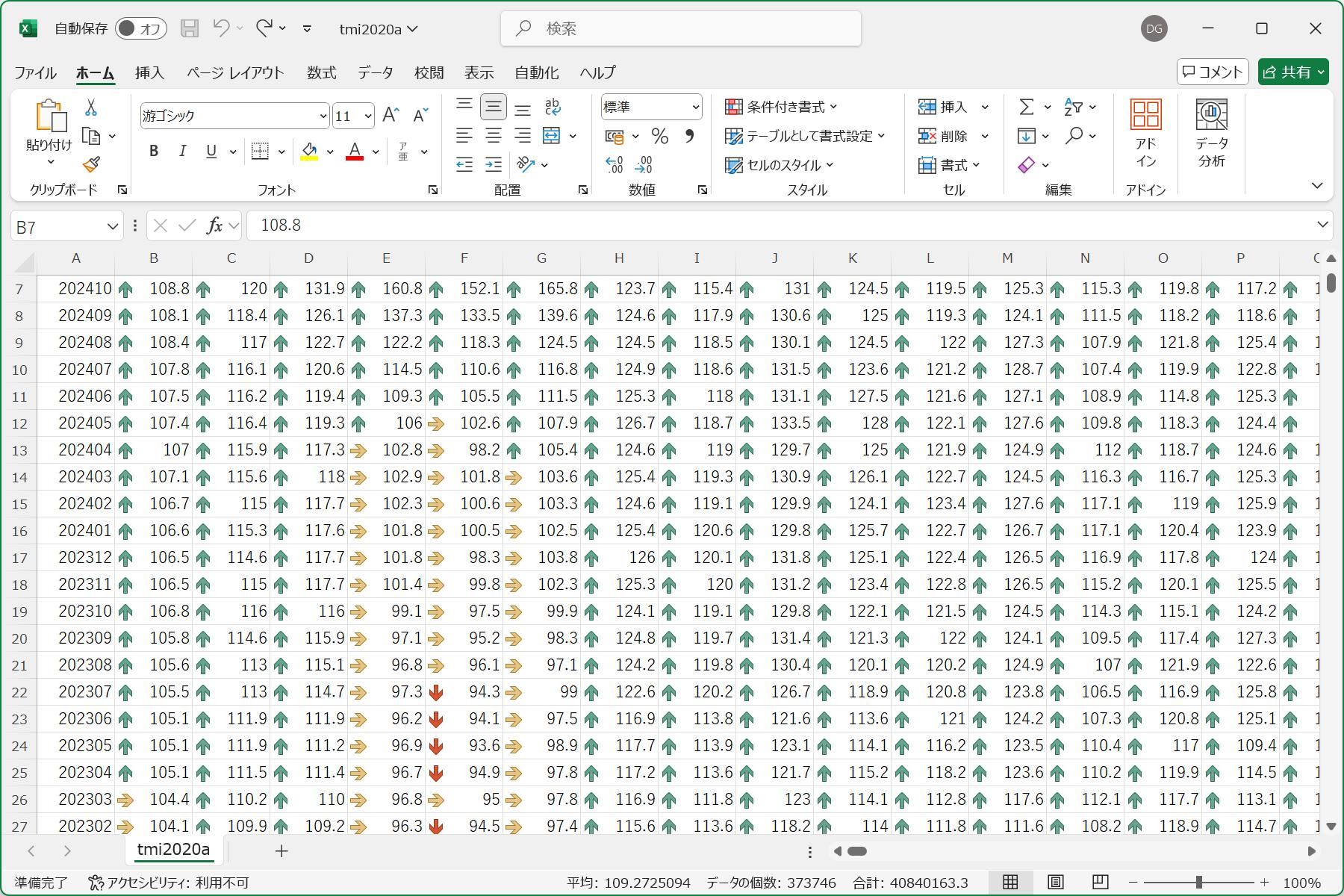Image resolution: width=1344 pixels, height=896 pixels.
Task: Click the Insert Function fx icon
Action: tap(214, 225)
